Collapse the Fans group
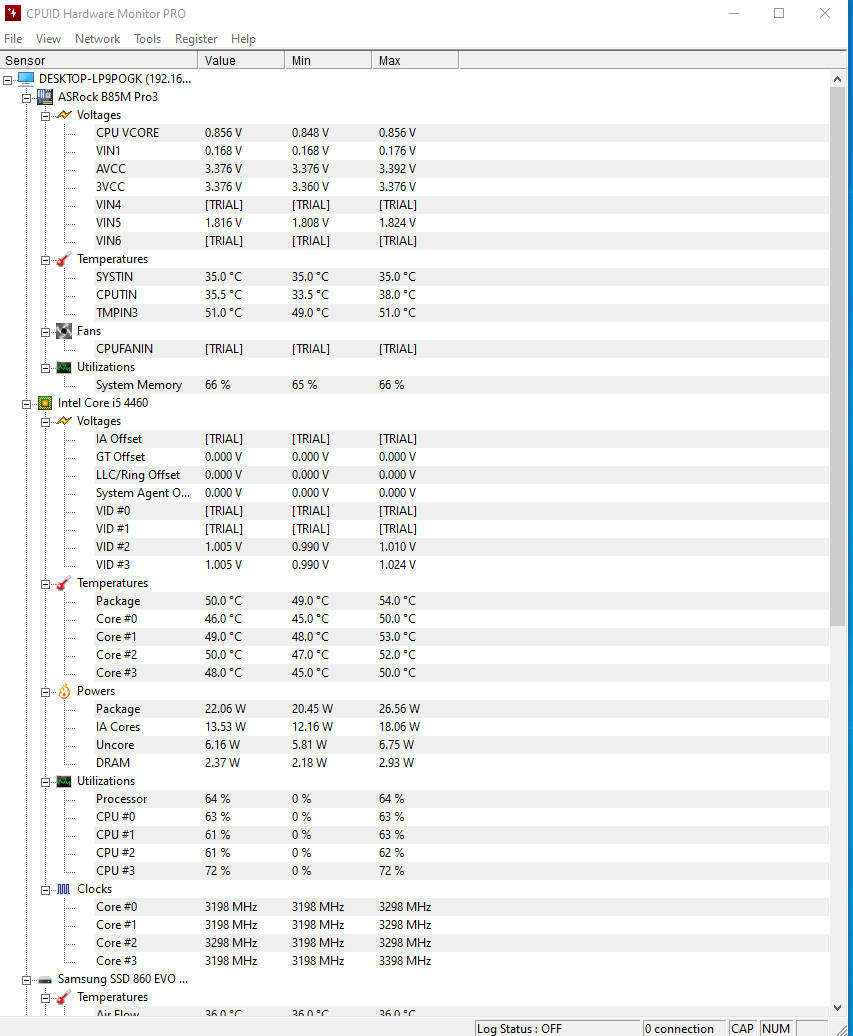 tap(45, 332)
